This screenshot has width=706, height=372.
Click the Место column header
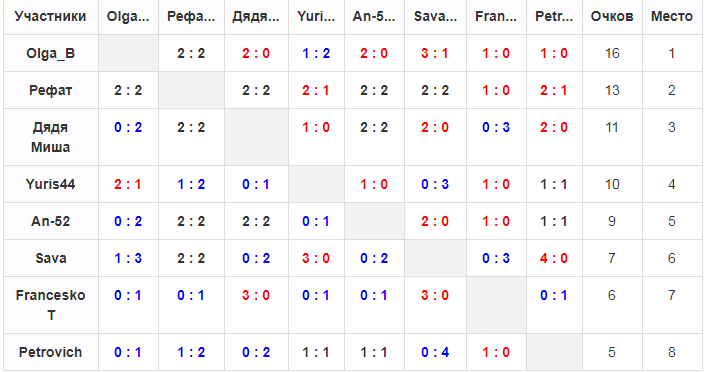[672, 17]
